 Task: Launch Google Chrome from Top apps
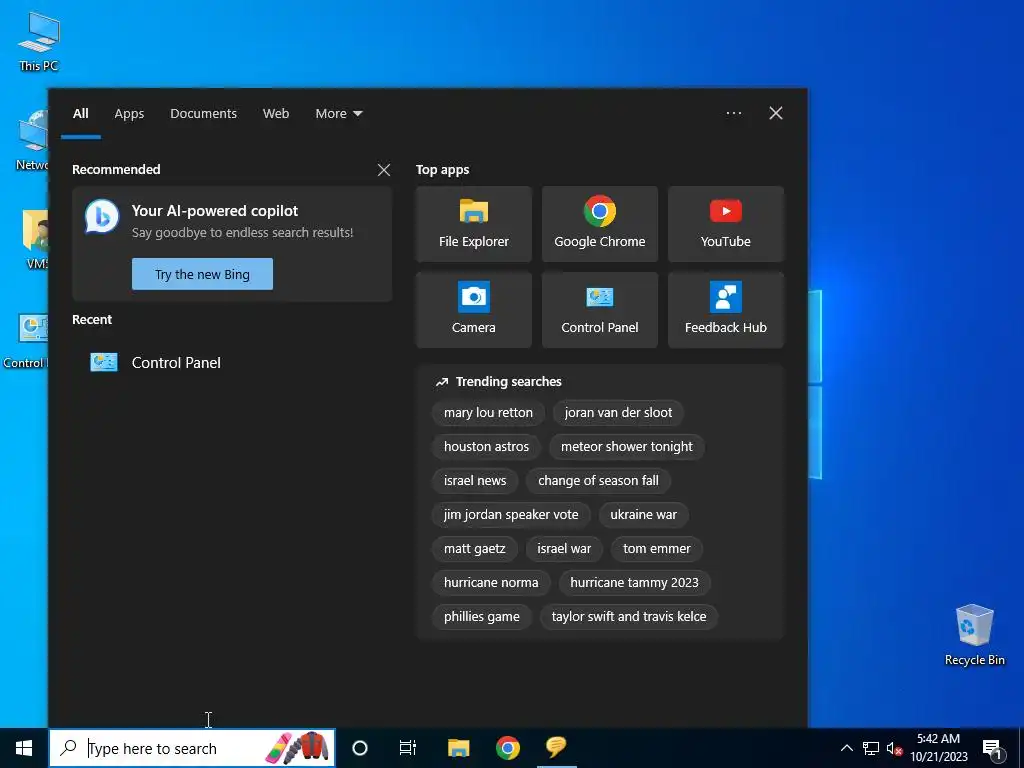(600, 224)
